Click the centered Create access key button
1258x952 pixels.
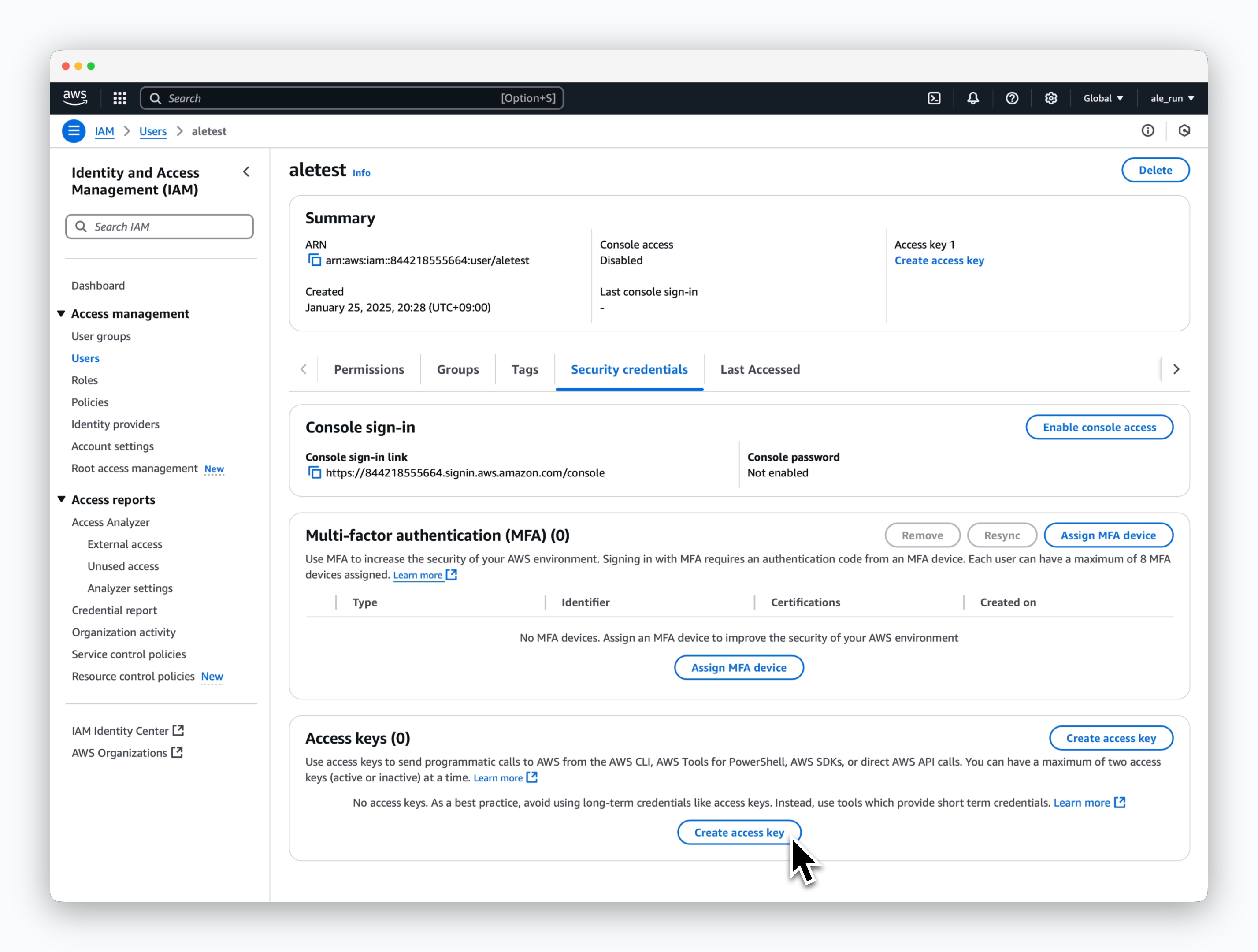pyautogui.click(x=739, y=833)
